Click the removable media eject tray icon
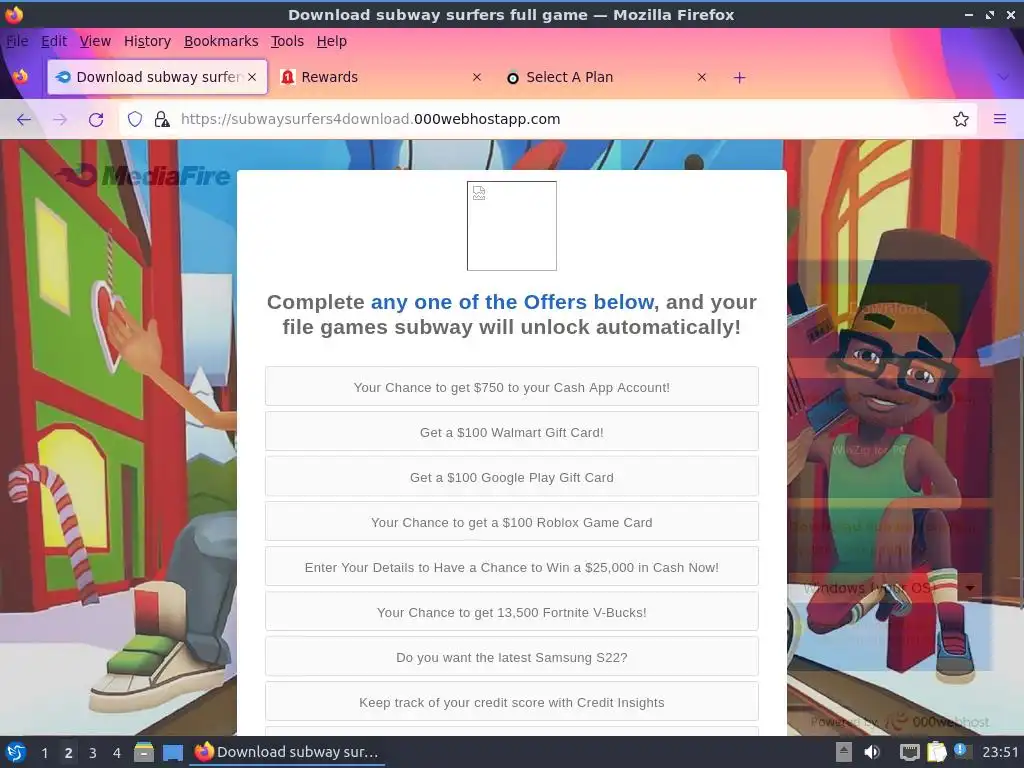This screenshot has width=1024, height=768. pos(844,752)
